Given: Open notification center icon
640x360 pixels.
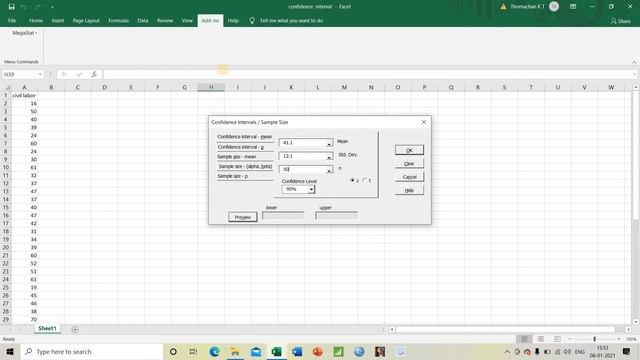Looking at the screenshot, I should pyautogui.click(x=627, y=351).
